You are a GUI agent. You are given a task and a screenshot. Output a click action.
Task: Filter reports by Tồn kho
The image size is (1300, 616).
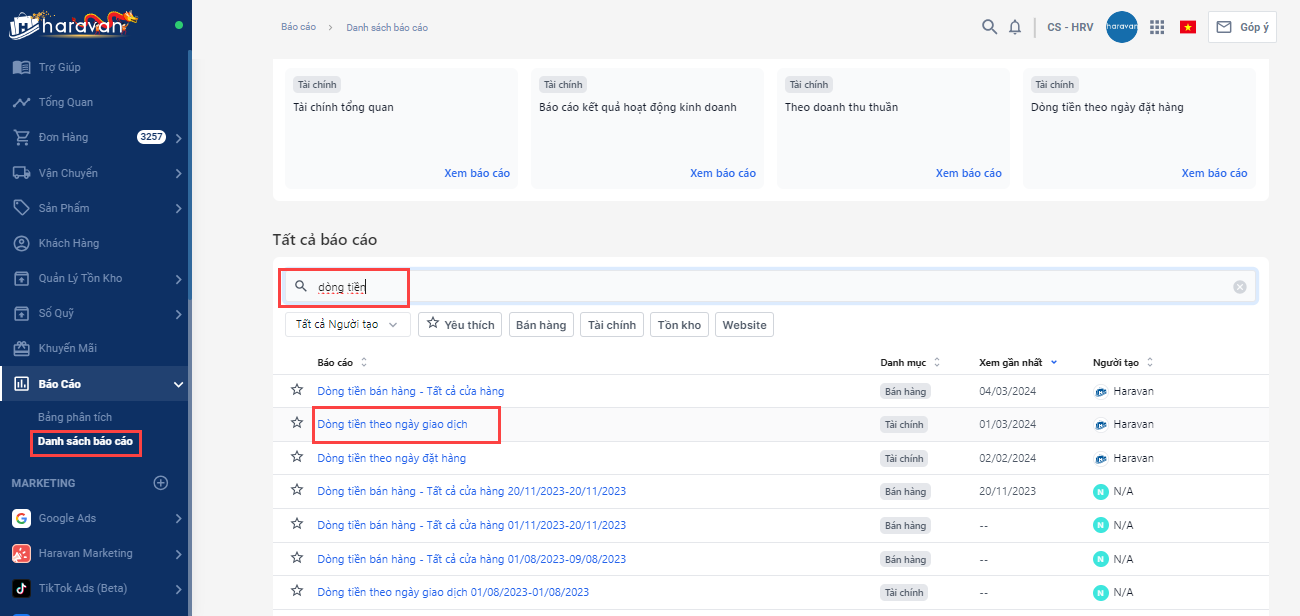click(679, 325)
